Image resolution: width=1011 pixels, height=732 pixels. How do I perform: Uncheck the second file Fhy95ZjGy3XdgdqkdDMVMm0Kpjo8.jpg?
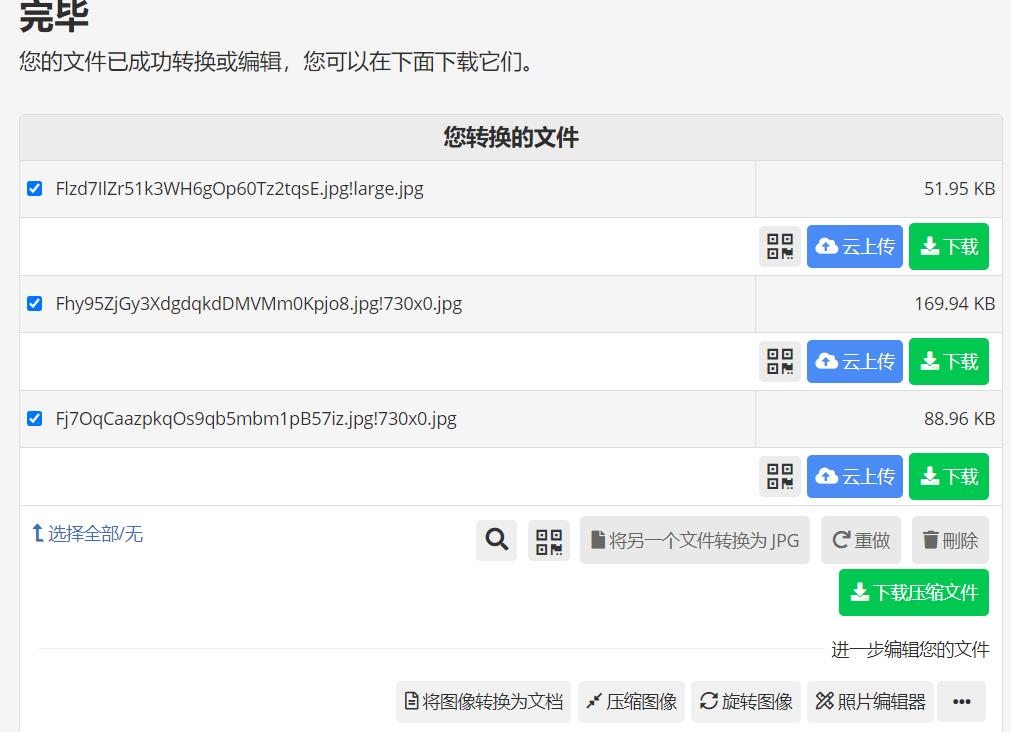coord(34,304)
